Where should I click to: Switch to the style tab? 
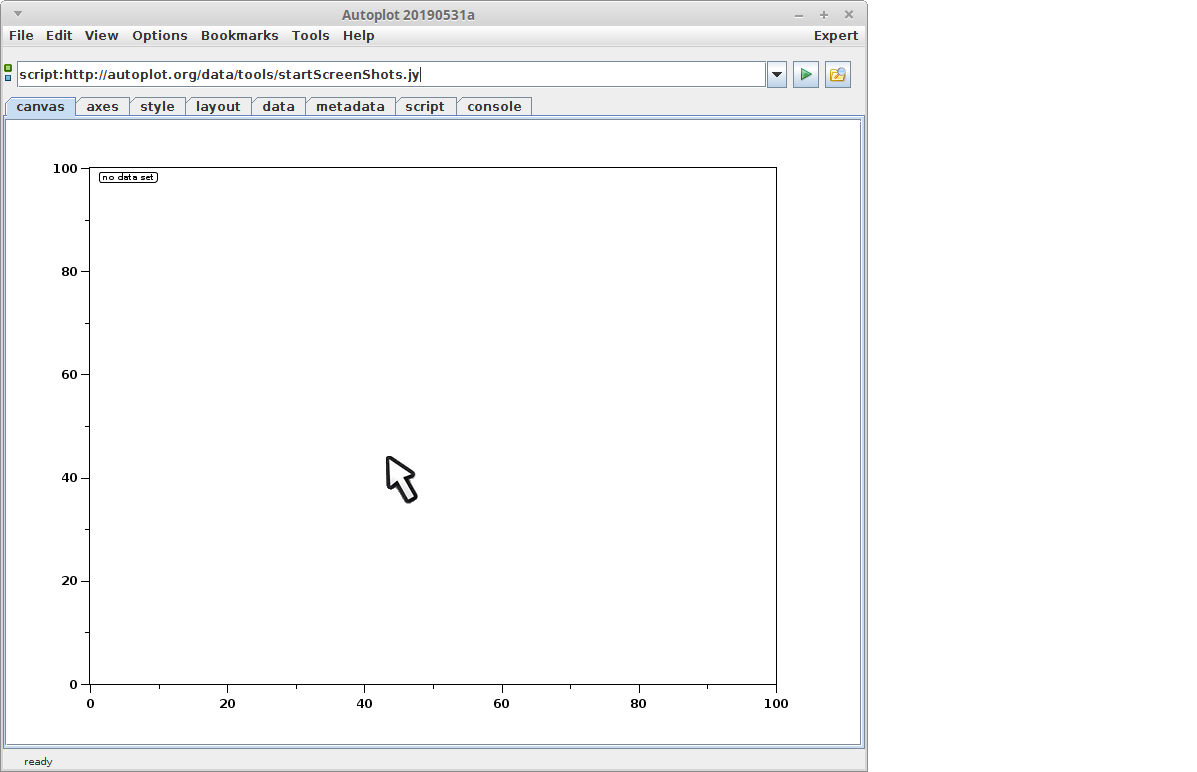point(157,107)
